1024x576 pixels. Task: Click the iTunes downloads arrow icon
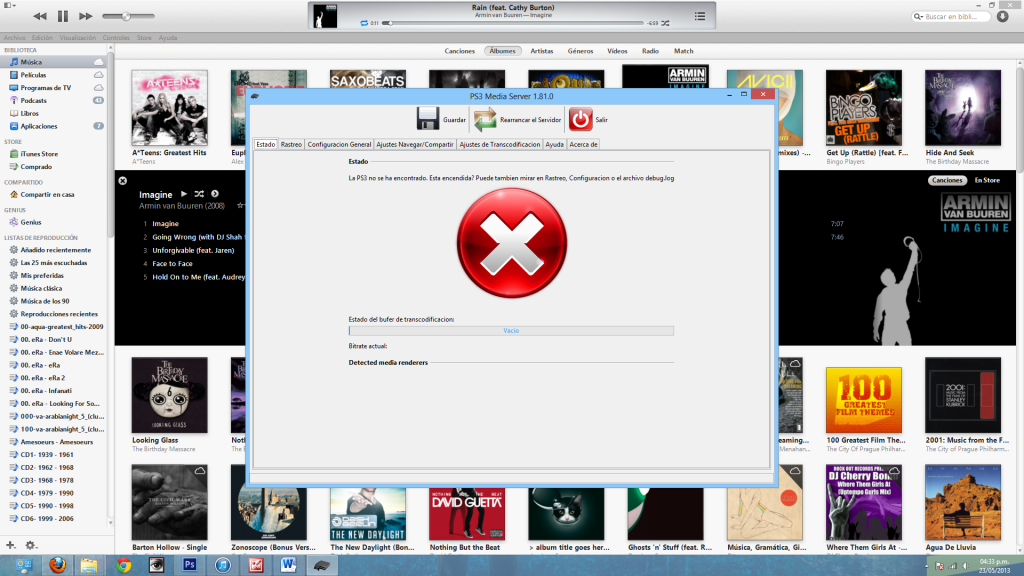click(1002, 16)
